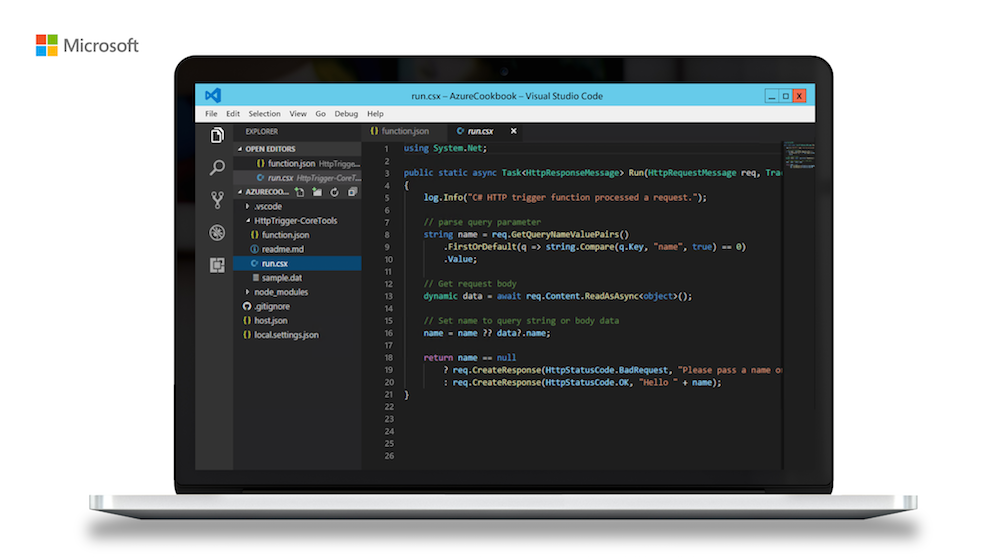Click the braces icon on the function.json tab

coord(374,131)
